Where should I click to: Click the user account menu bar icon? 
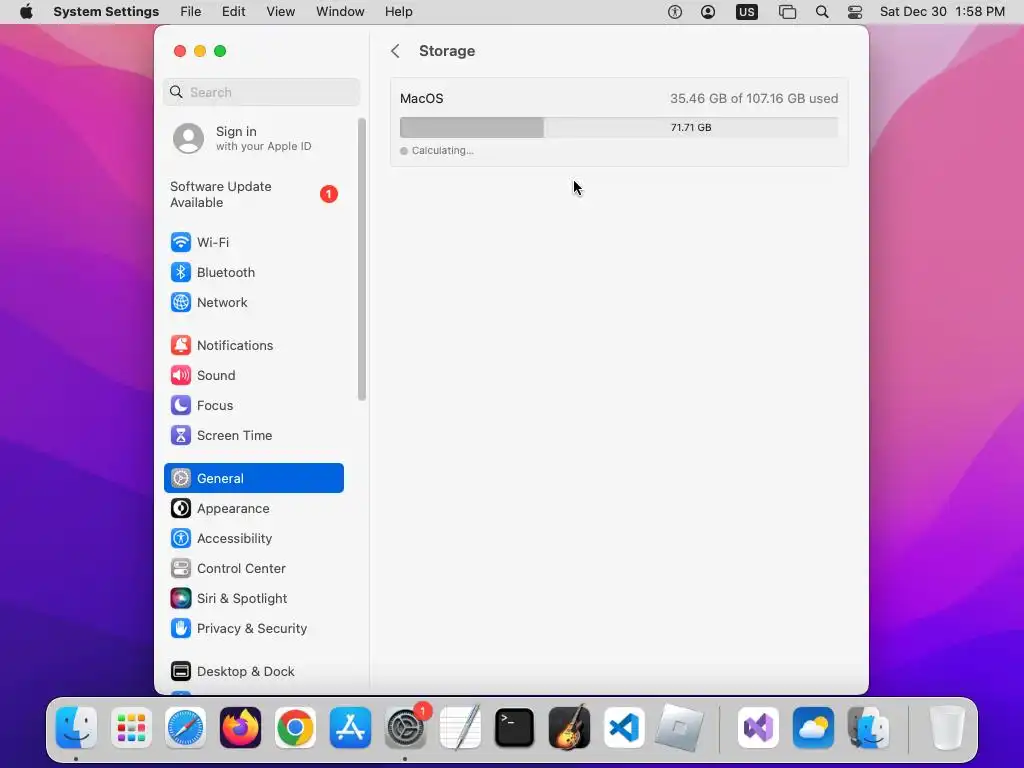coord(708,12)
